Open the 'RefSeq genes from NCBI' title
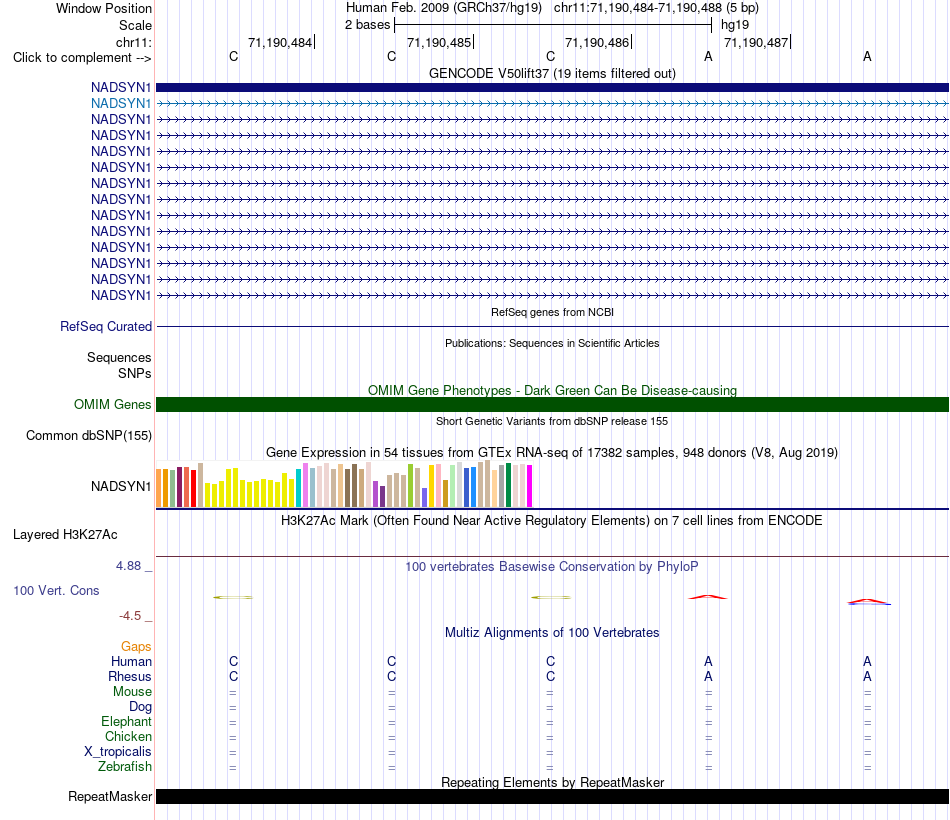 552,312
